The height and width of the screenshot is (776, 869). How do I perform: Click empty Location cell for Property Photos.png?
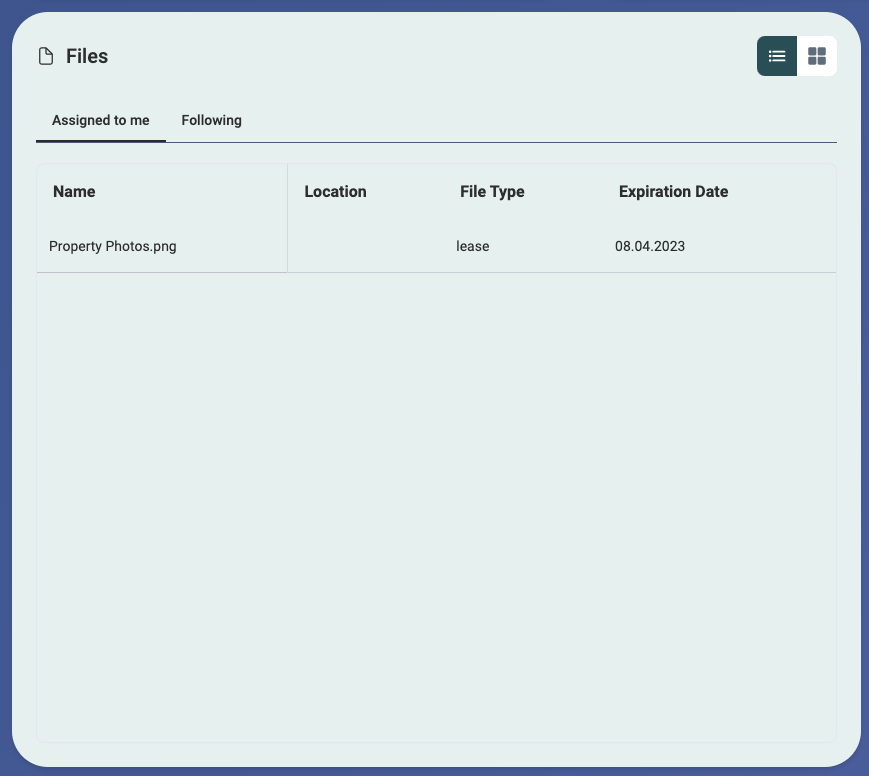(360, 246)
